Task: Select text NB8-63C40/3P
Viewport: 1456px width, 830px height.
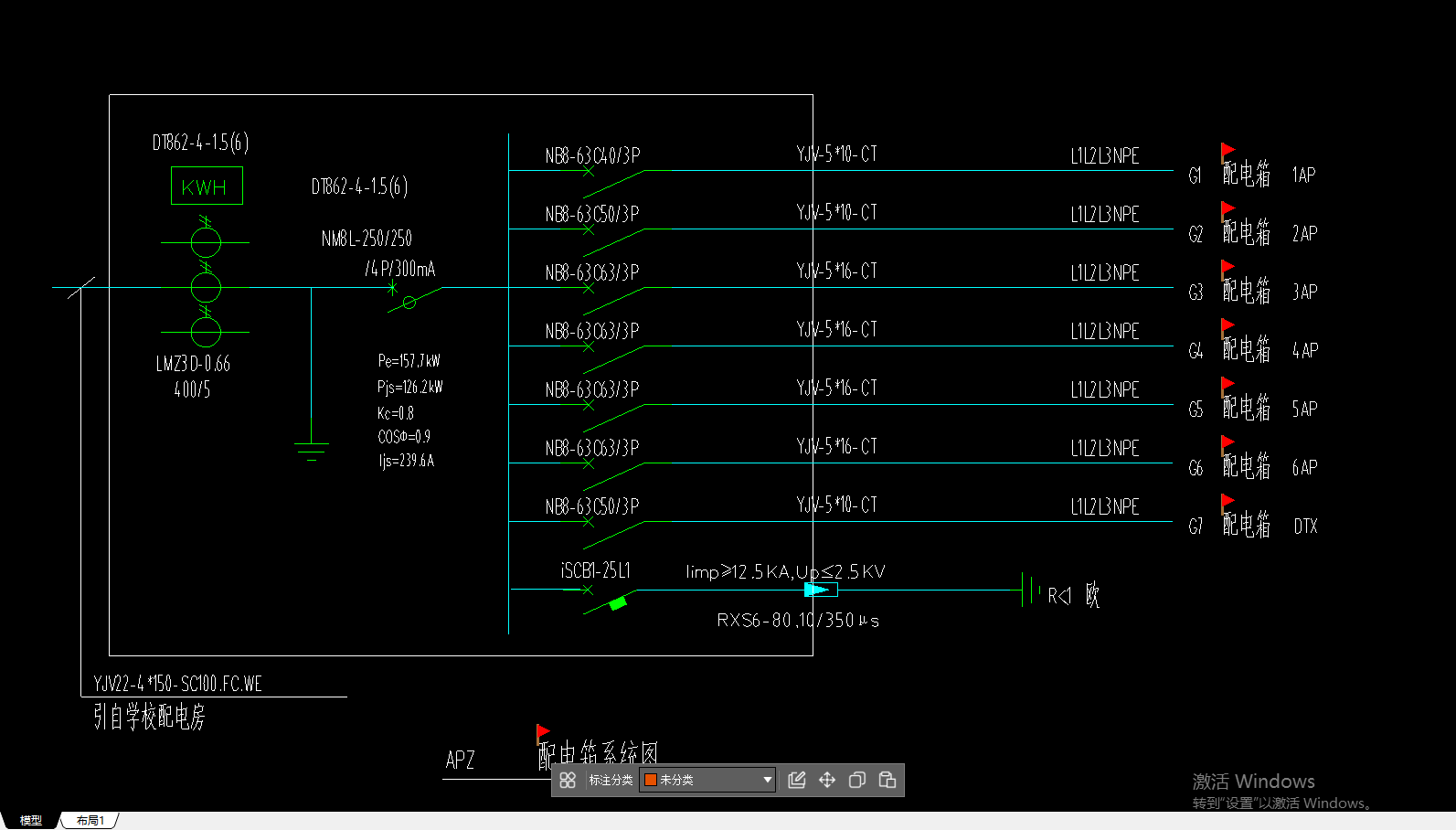Action: [592, 156]
